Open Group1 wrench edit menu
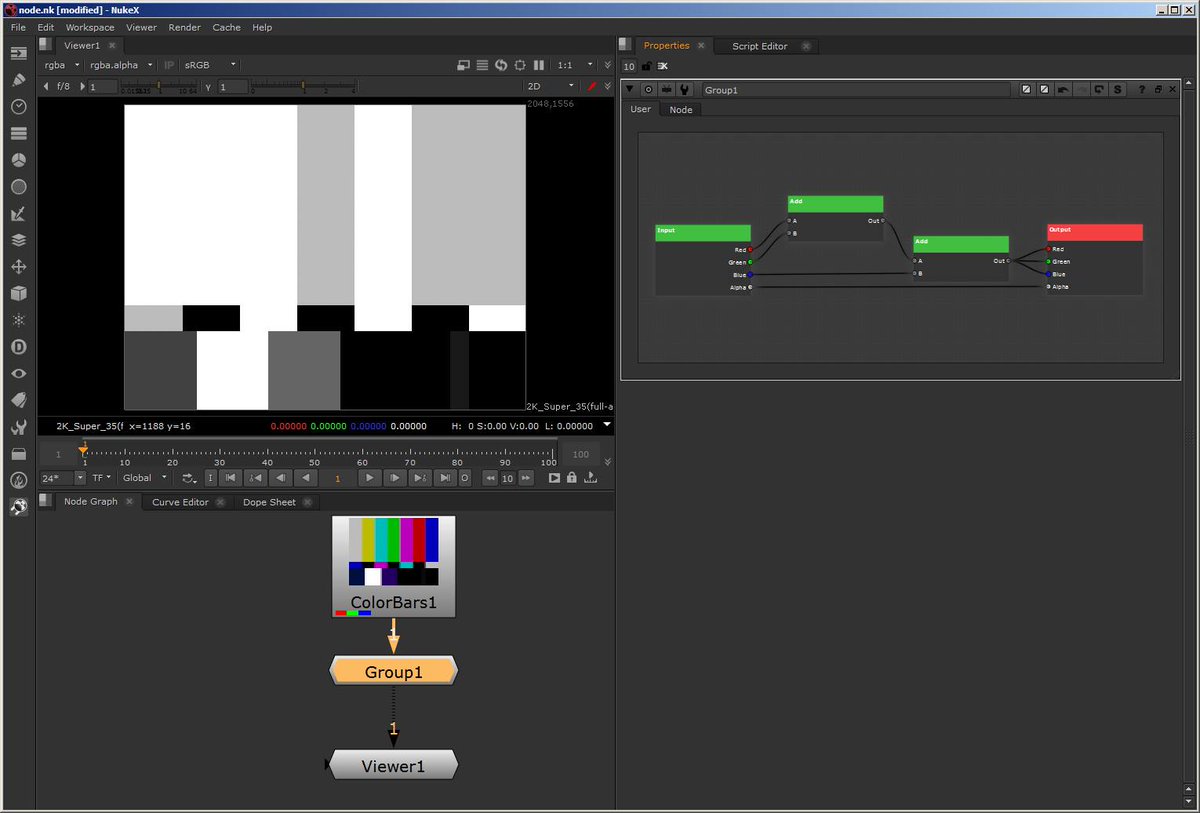 (685, 90)
